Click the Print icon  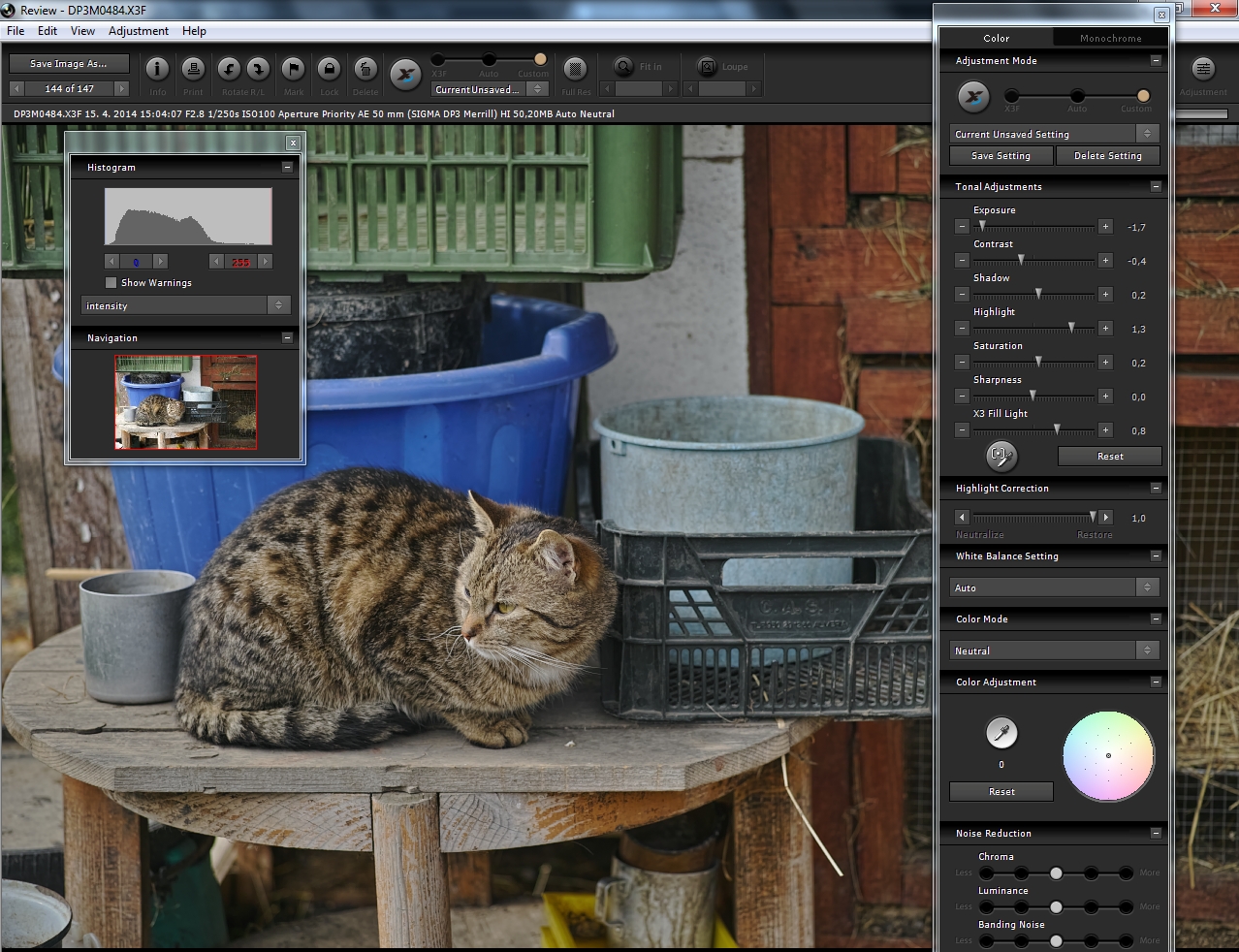[x=193, y=69]
